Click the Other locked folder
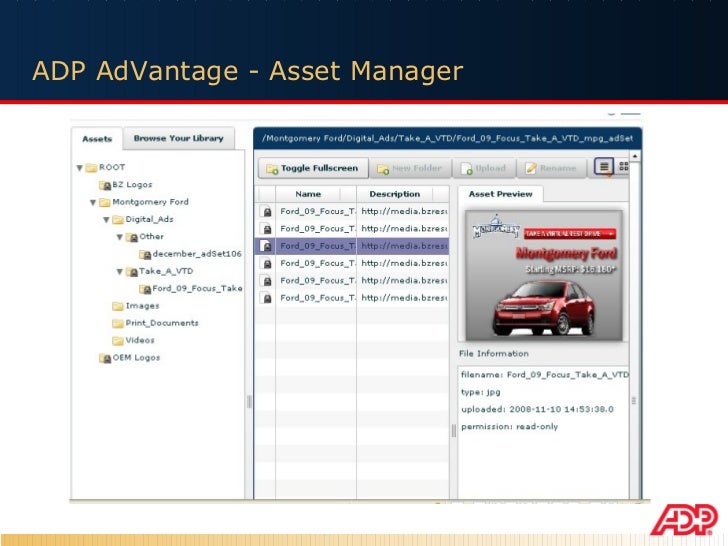Image resolution: width=728 pixels, height=546 pixels. tap(145, 237)
